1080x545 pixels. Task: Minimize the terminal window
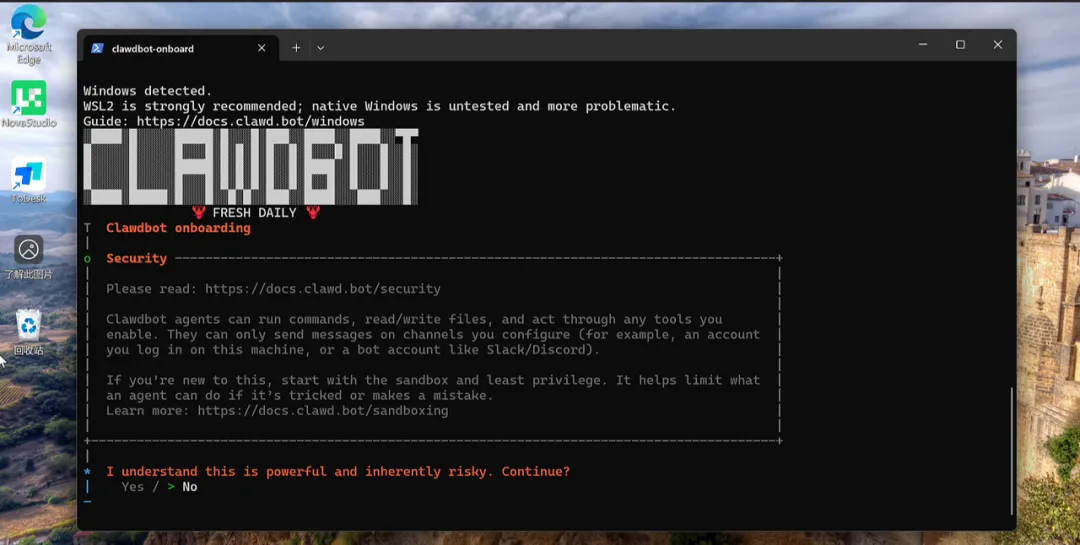(x=922, y=45)
